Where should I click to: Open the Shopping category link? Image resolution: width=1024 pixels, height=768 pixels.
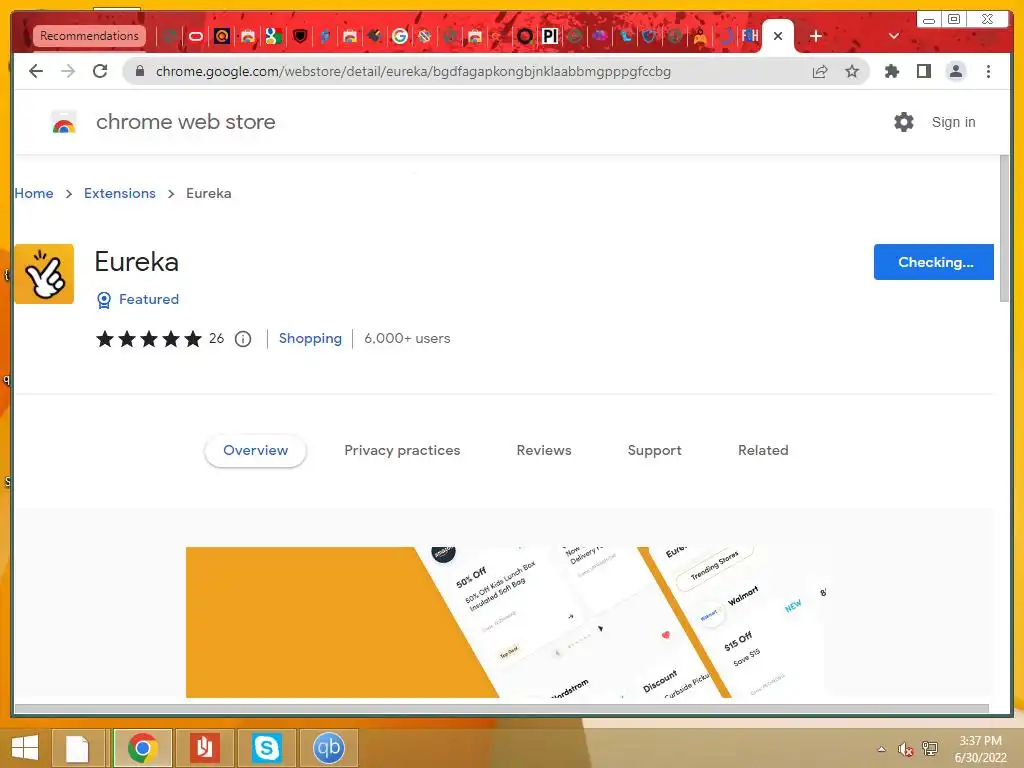pos(310,339)
